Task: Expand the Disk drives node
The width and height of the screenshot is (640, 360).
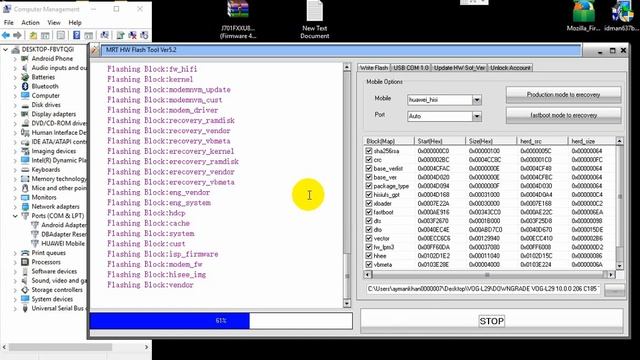Action: point(15,105)
